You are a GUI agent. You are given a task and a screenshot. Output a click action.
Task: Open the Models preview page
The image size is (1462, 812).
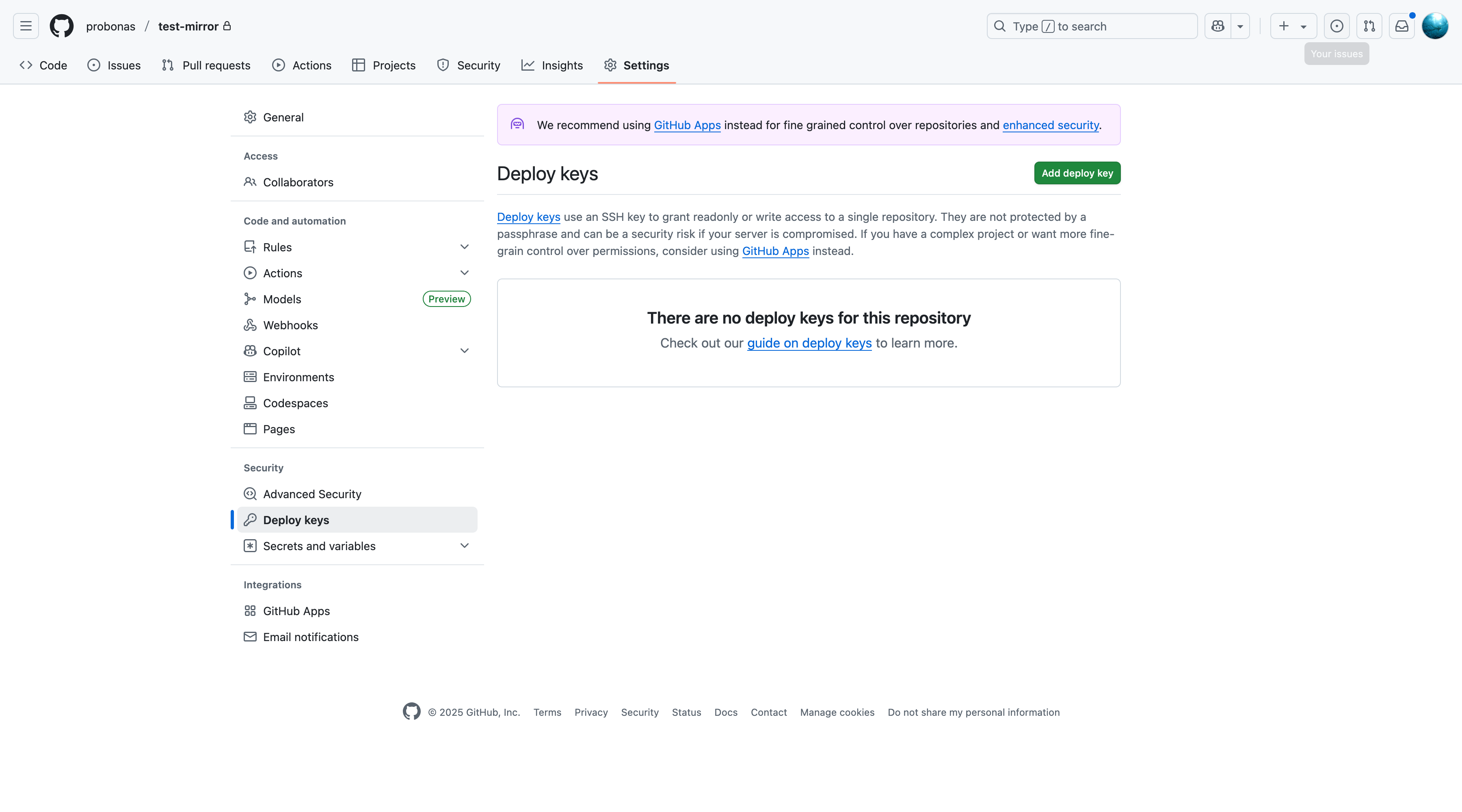[x=282, y=299]
